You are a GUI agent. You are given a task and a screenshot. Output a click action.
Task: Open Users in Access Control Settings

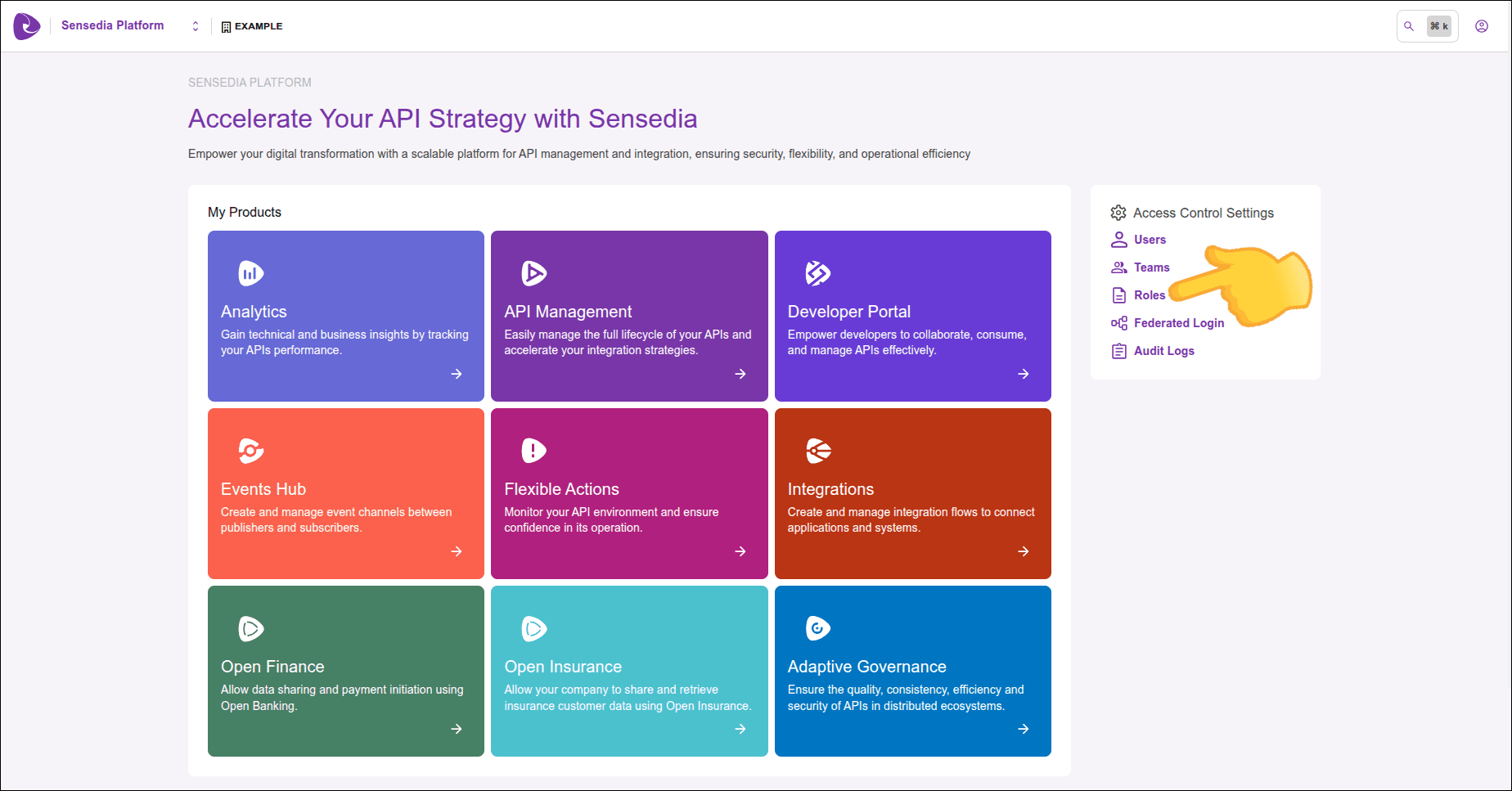coord(1149,240)
